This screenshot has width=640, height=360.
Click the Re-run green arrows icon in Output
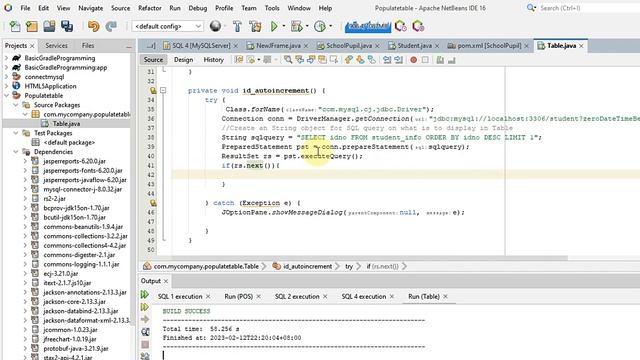pyautogui.click(x=144, y=295)
